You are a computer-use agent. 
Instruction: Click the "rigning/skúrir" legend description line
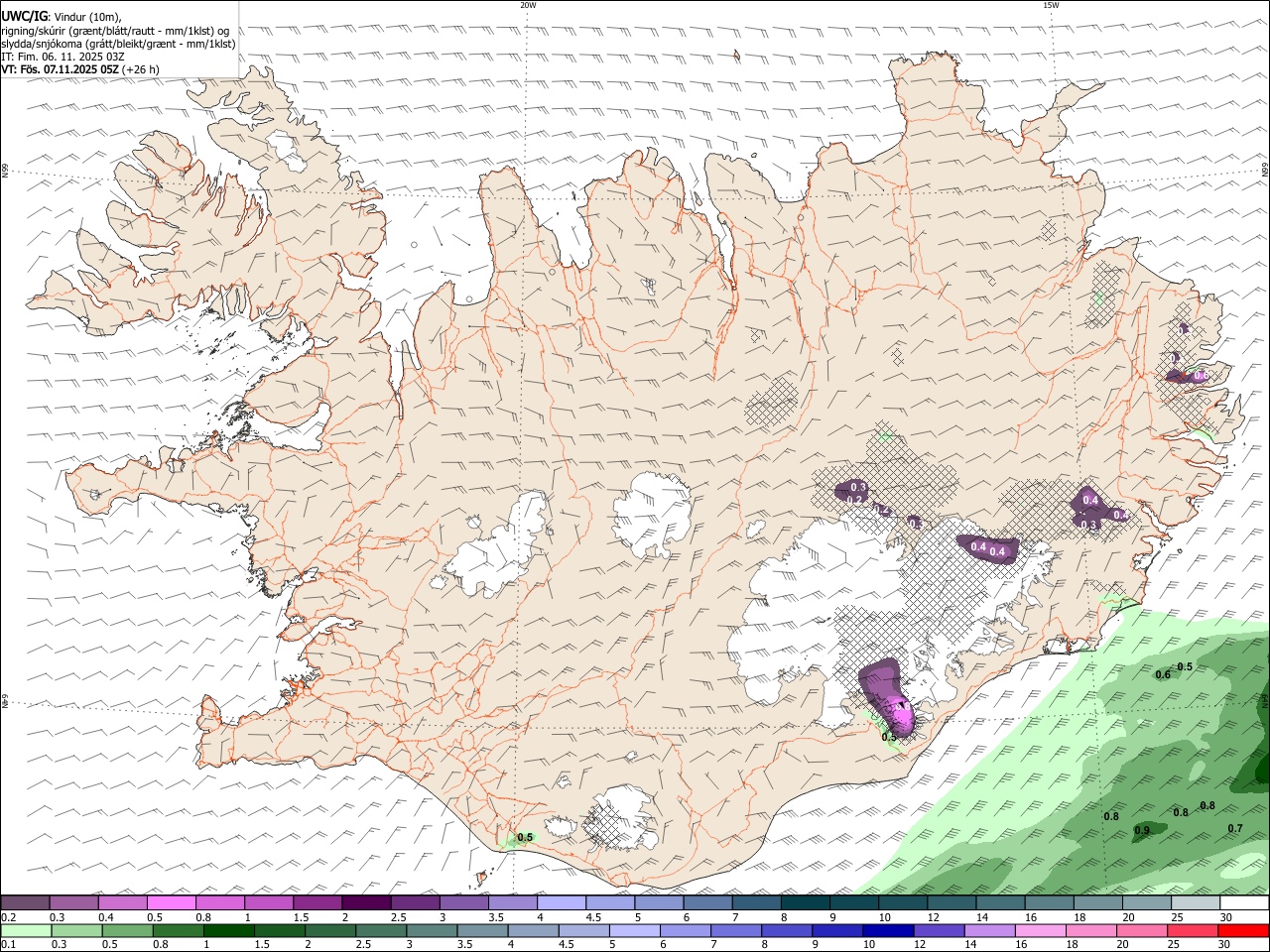(116, 31)
